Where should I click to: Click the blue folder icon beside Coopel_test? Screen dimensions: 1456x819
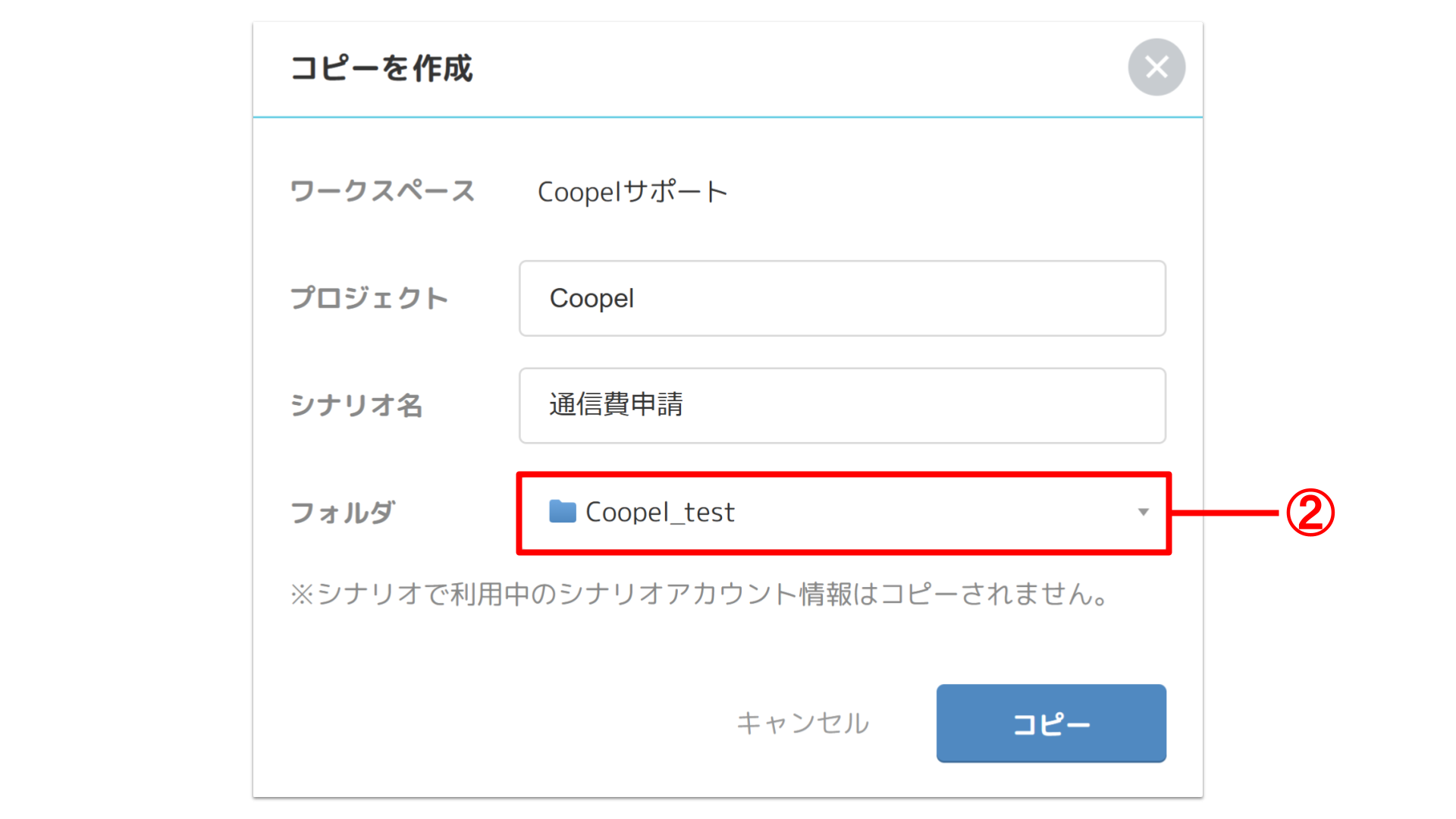point(562,512)
